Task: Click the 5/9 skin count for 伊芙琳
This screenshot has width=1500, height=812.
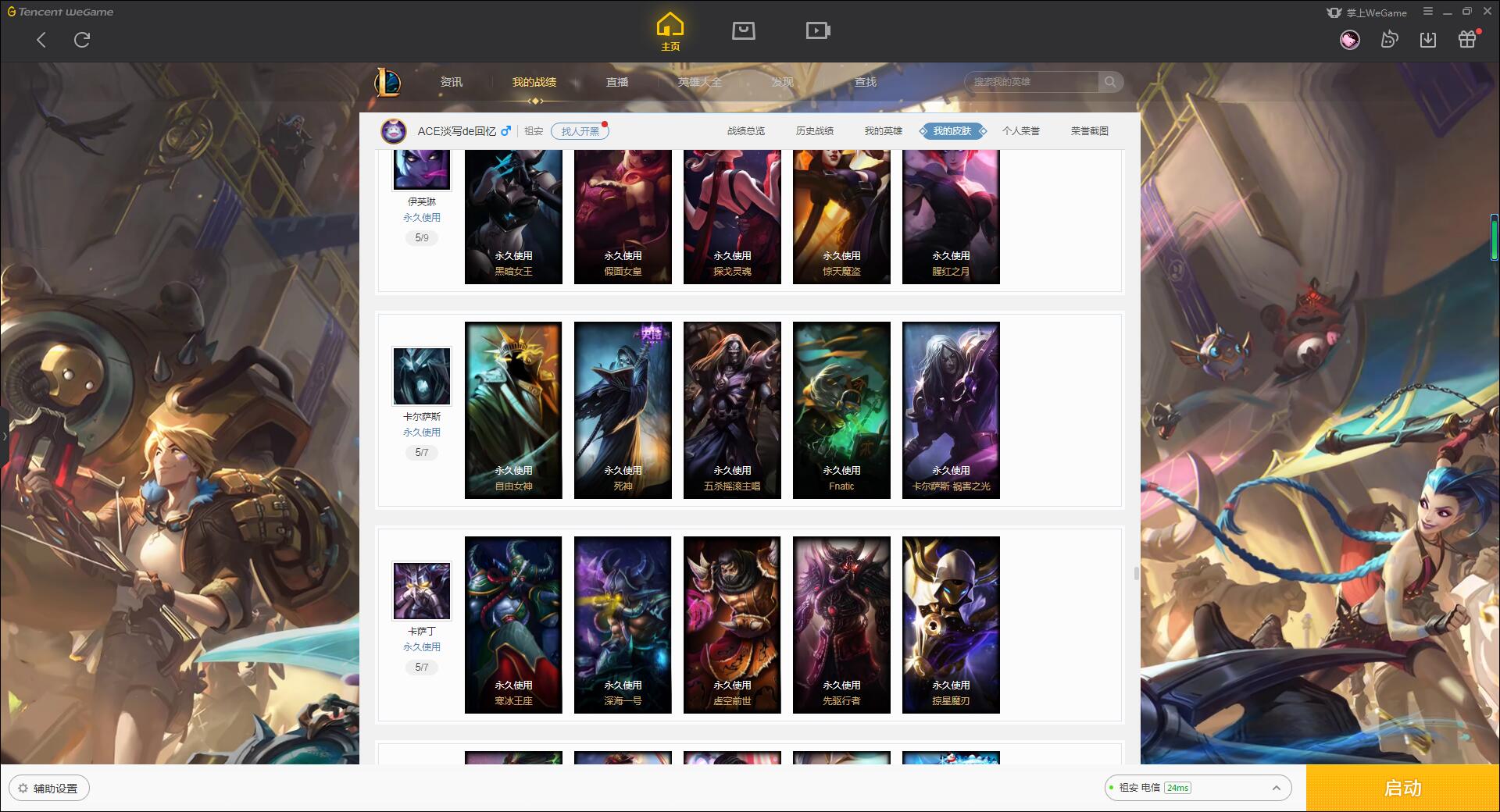Action: (x=422, y=237)
